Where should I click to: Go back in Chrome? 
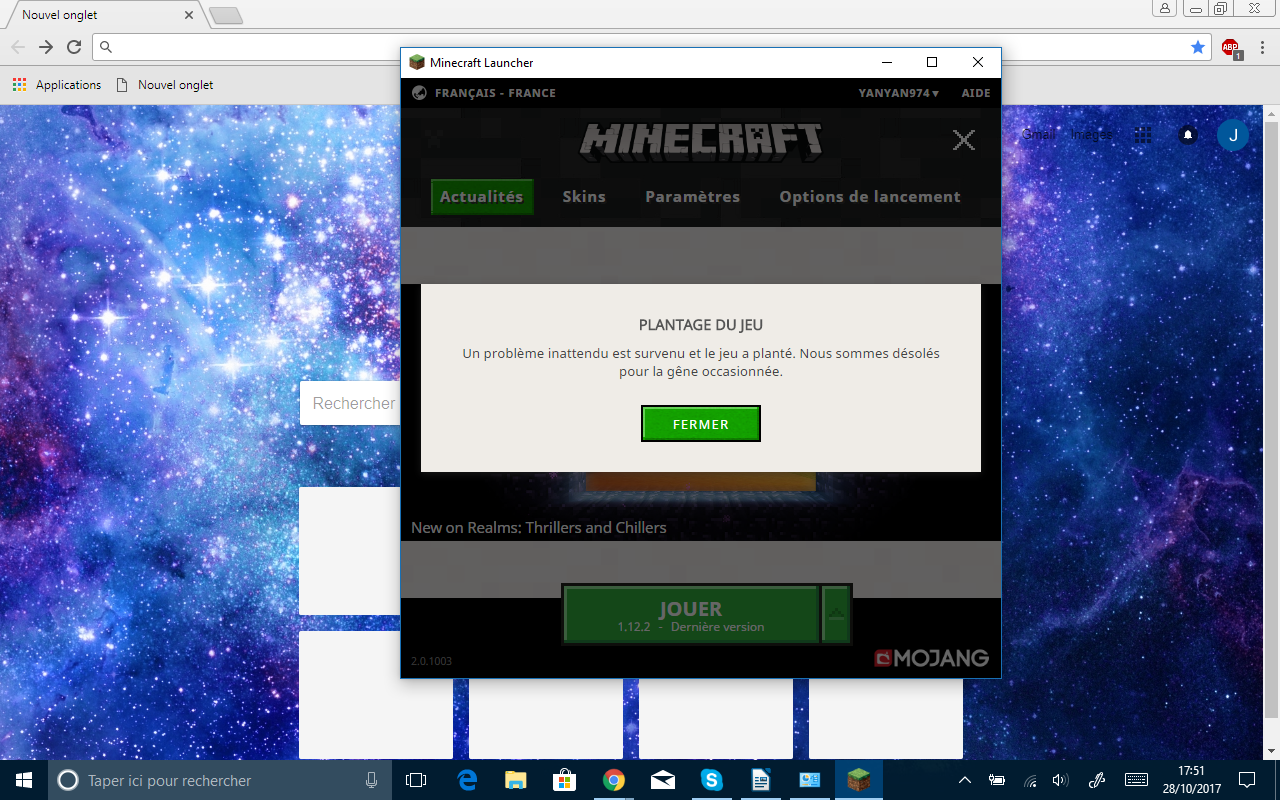pyautogui.click(x=18, y=47)
